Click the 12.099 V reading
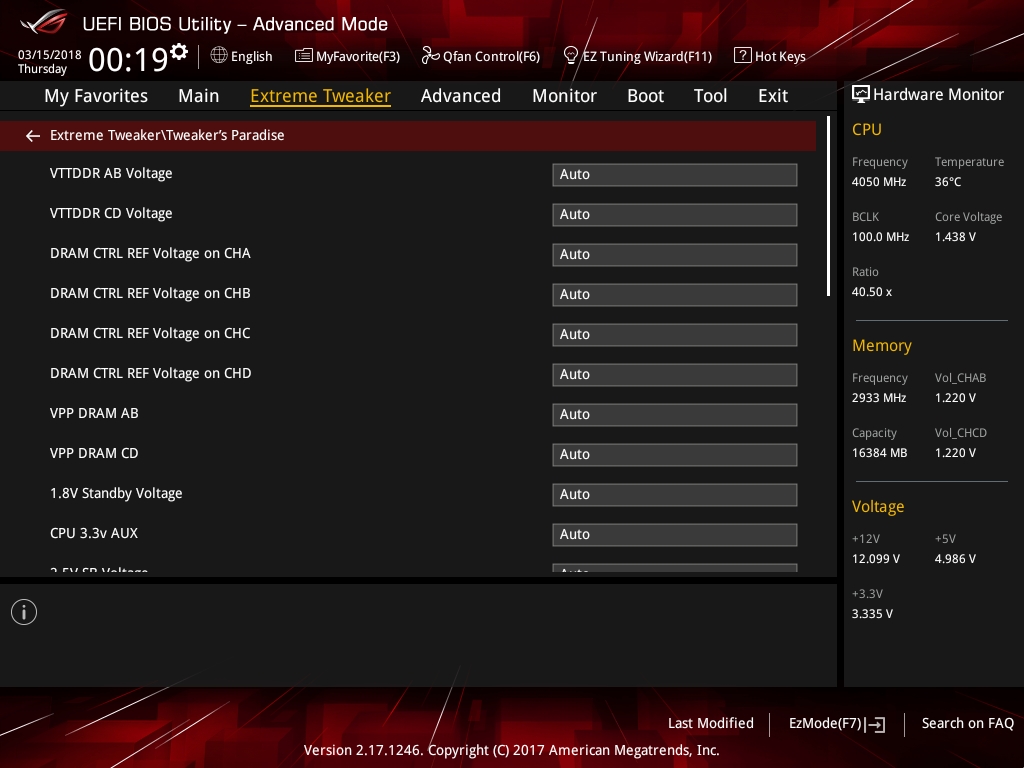The image size is (1024, 768). point(876,559)
